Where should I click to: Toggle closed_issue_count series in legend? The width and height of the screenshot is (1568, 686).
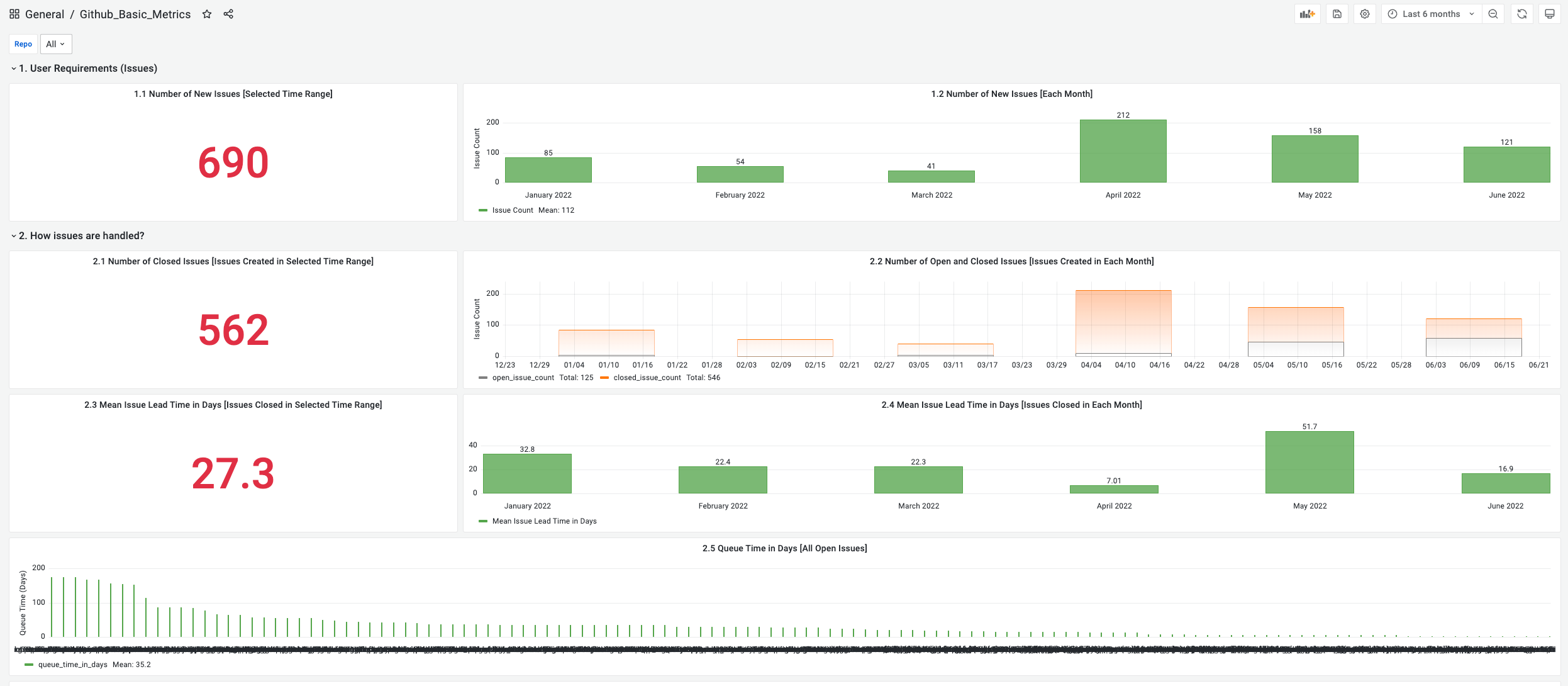coord(647,378)
